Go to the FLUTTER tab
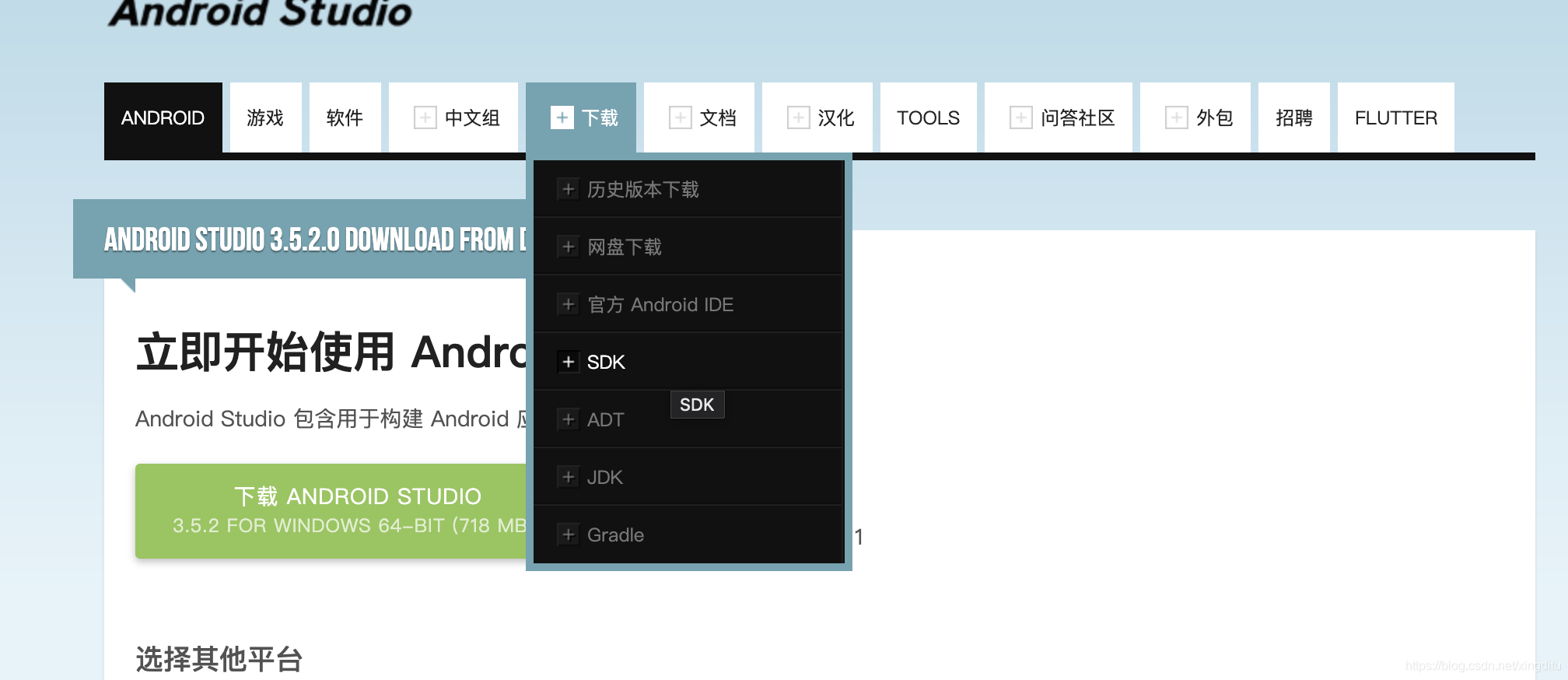The width and height of the screenshot is (1568, 680). (x=1396, y=117)
